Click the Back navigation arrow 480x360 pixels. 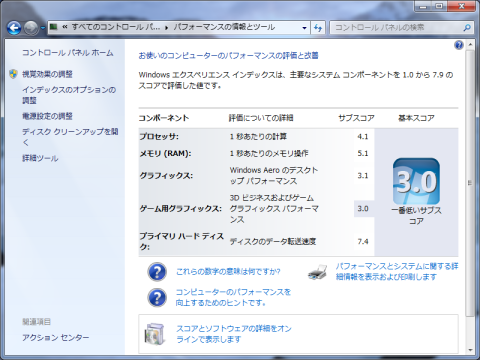14,28
